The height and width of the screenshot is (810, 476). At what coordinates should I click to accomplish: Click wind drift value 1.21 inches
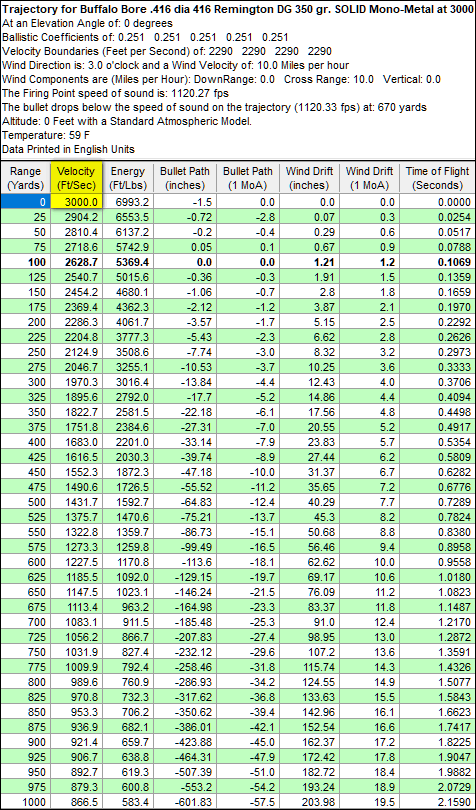coord(310,262)
